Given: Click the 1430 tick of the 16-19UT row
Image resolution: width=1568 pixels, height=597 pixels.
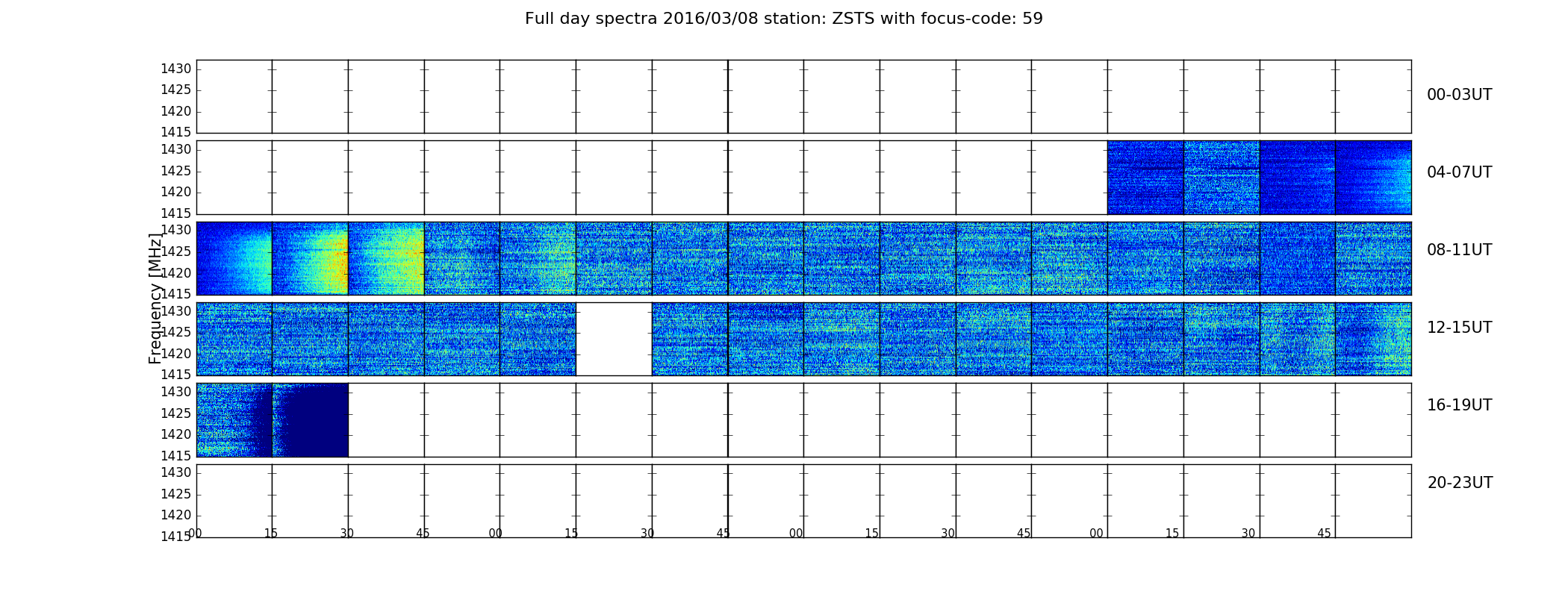Looking at the screenshot, I should click(x=176, y=393).
